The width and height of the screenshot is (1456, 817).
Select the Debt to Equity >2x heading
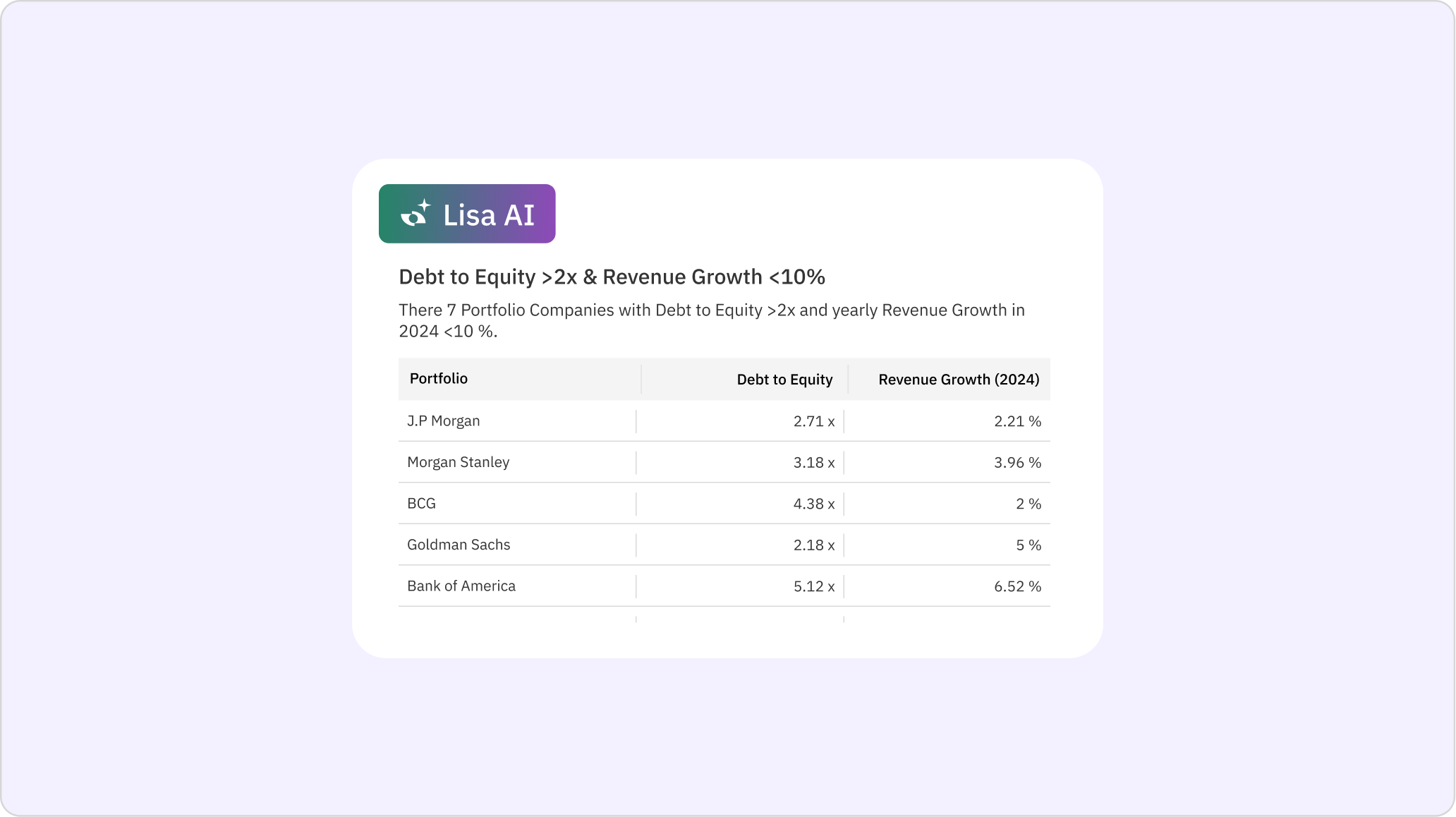click(612, 277)
